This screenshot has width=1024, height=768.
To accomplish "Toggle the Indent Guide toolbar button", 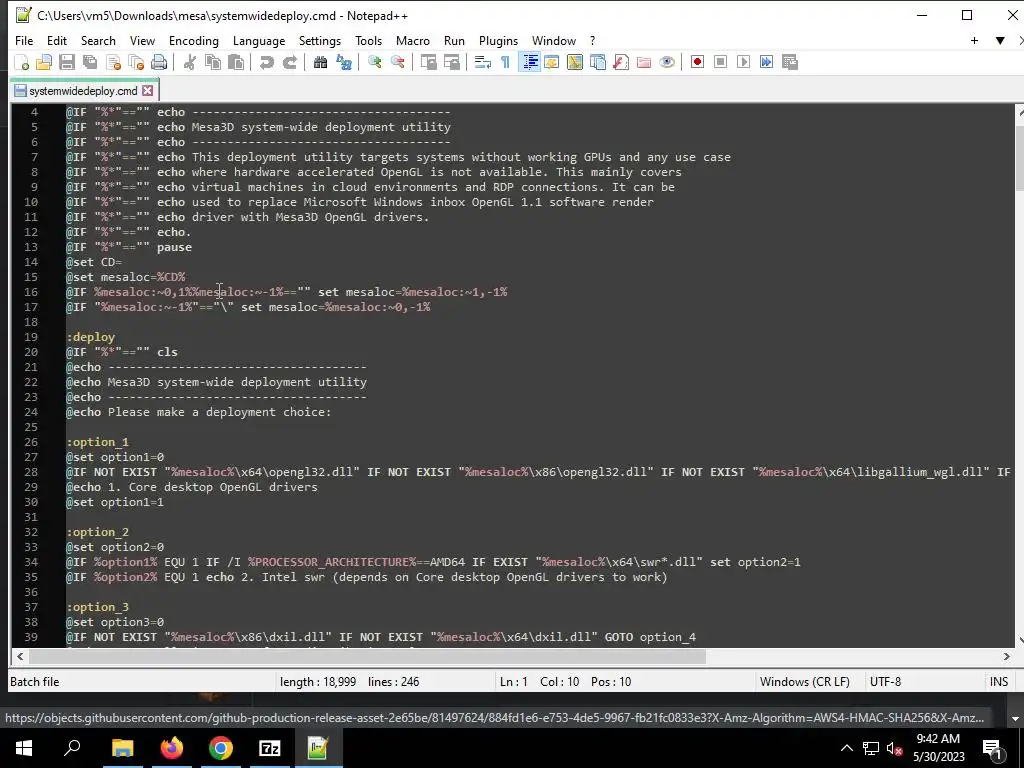I will (529, 62).
